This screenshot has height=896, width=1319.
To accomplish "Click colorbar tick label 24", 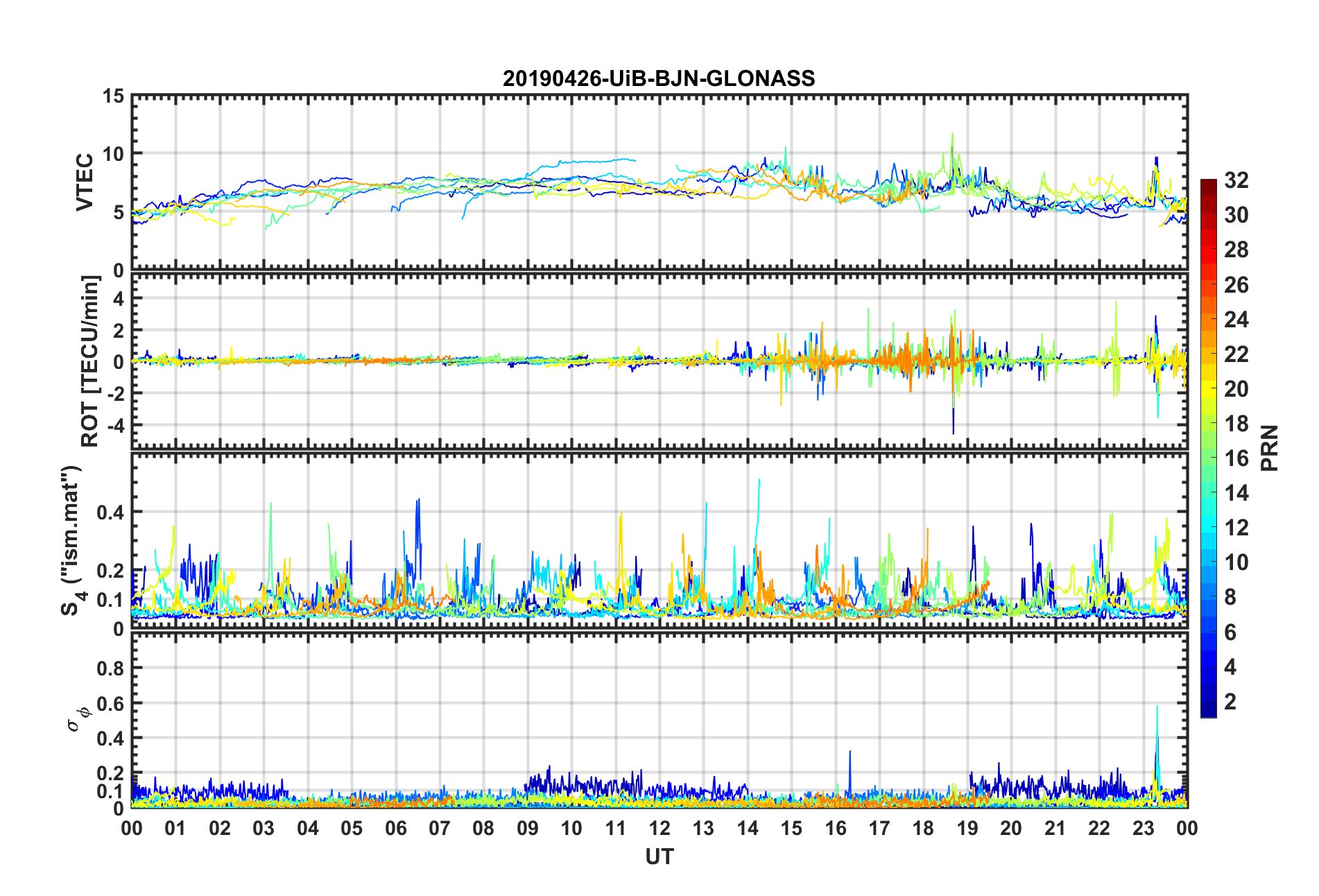I will 1236,320.
